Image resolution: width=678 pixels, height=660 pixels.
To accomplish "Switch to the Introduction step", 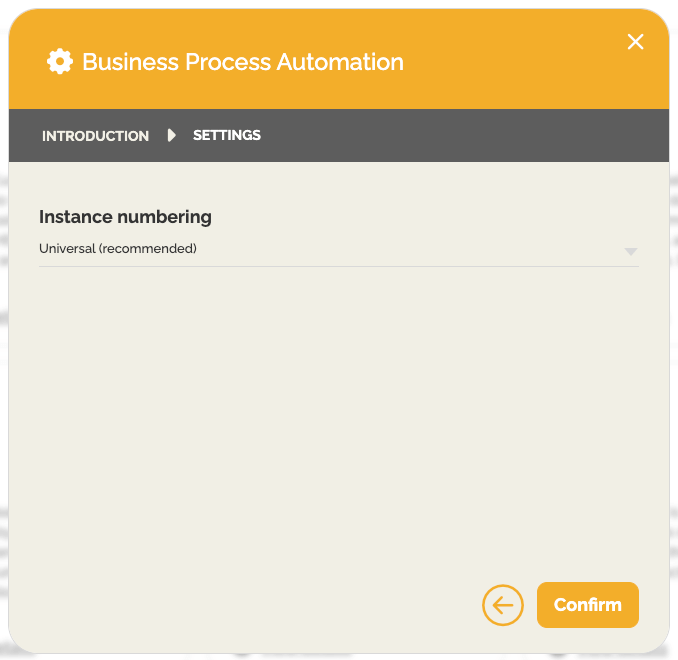I will point(95,136).
